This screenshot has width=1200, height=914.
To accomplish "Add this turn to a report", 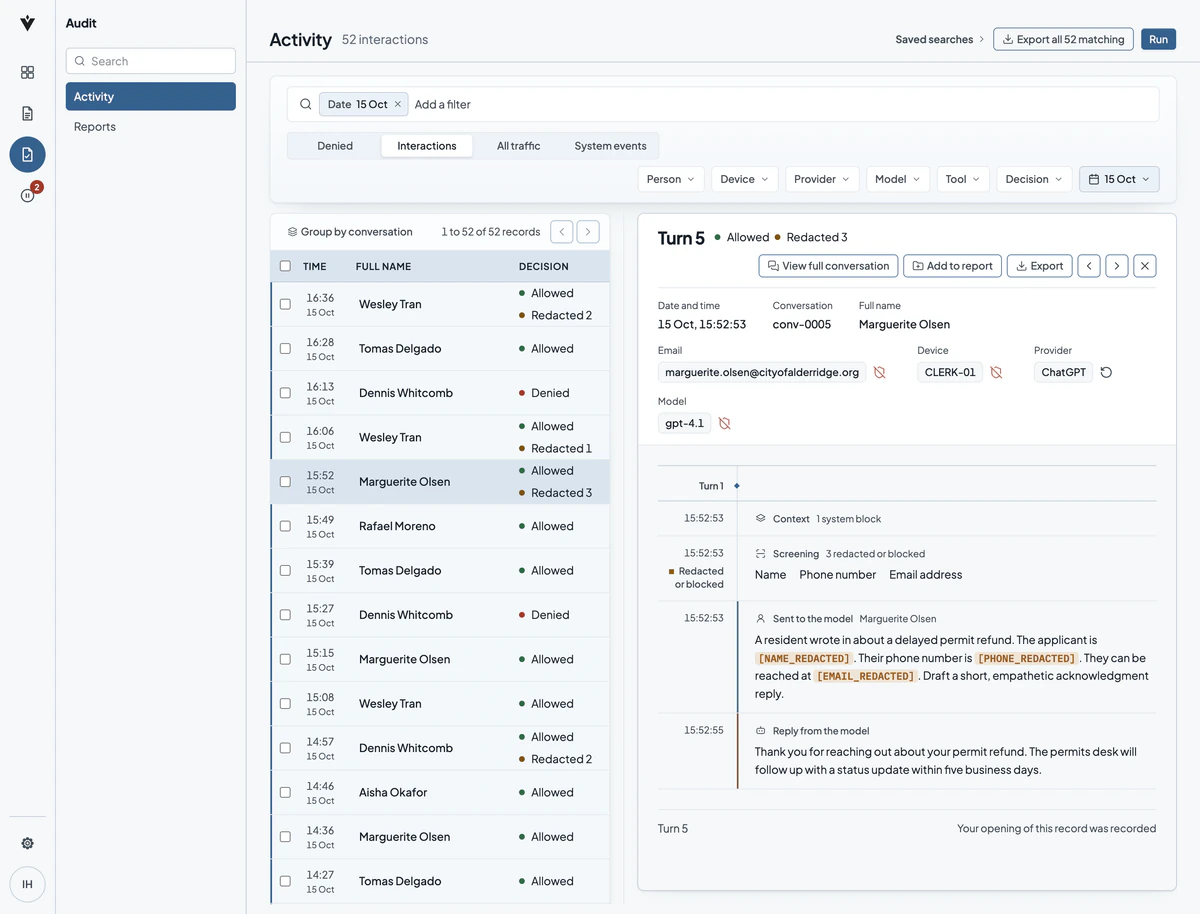I will (952, 266).
